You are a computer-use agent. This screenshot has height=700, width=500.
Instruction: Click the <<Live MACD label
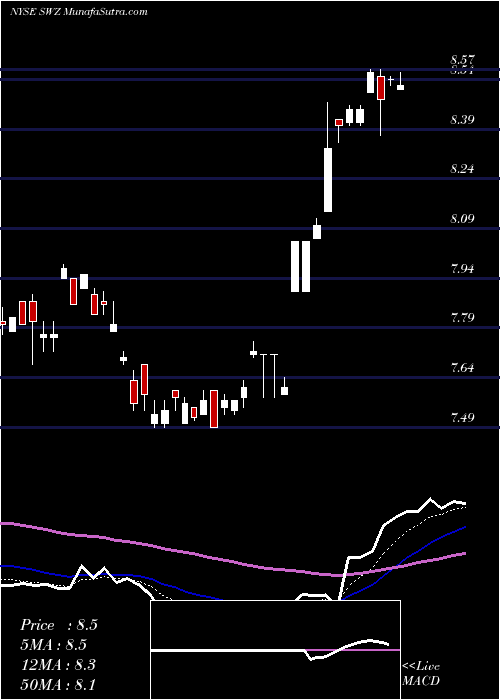[421, 673]
